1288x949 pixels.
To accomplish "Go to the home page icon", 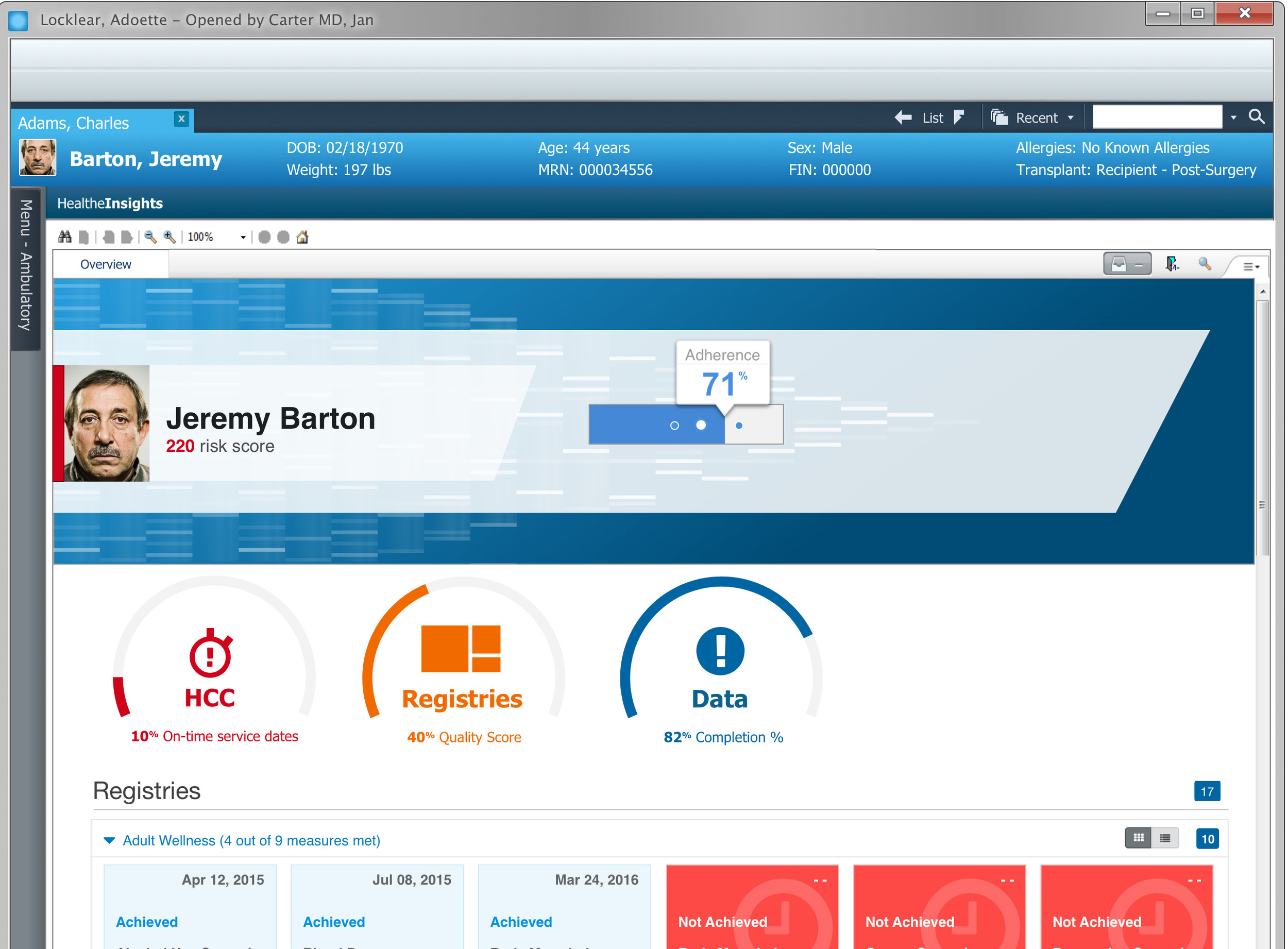I will pyautogui.click(x=302, y=236).
